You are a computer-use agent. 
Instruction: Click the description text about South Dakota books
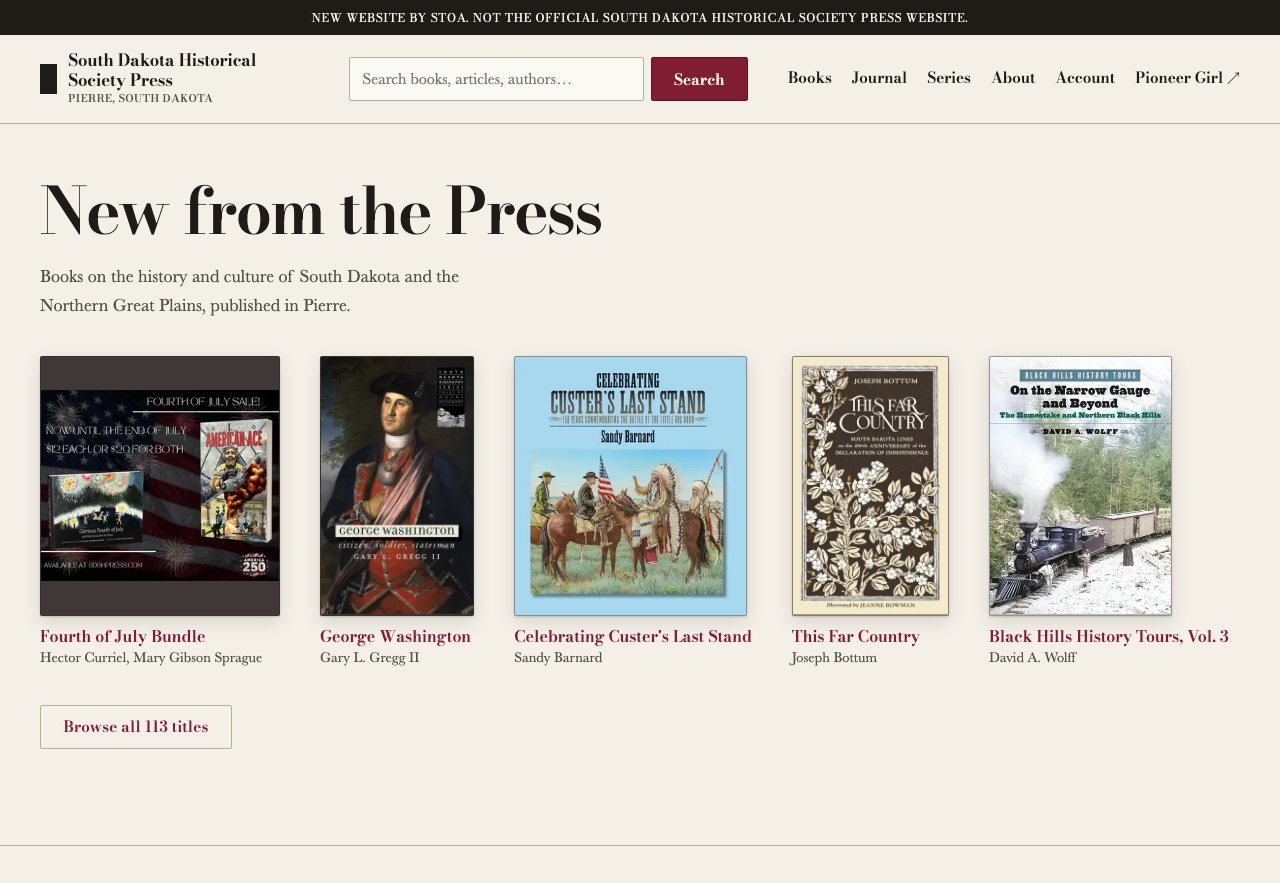pyautogui.click(x=250, y=291)
